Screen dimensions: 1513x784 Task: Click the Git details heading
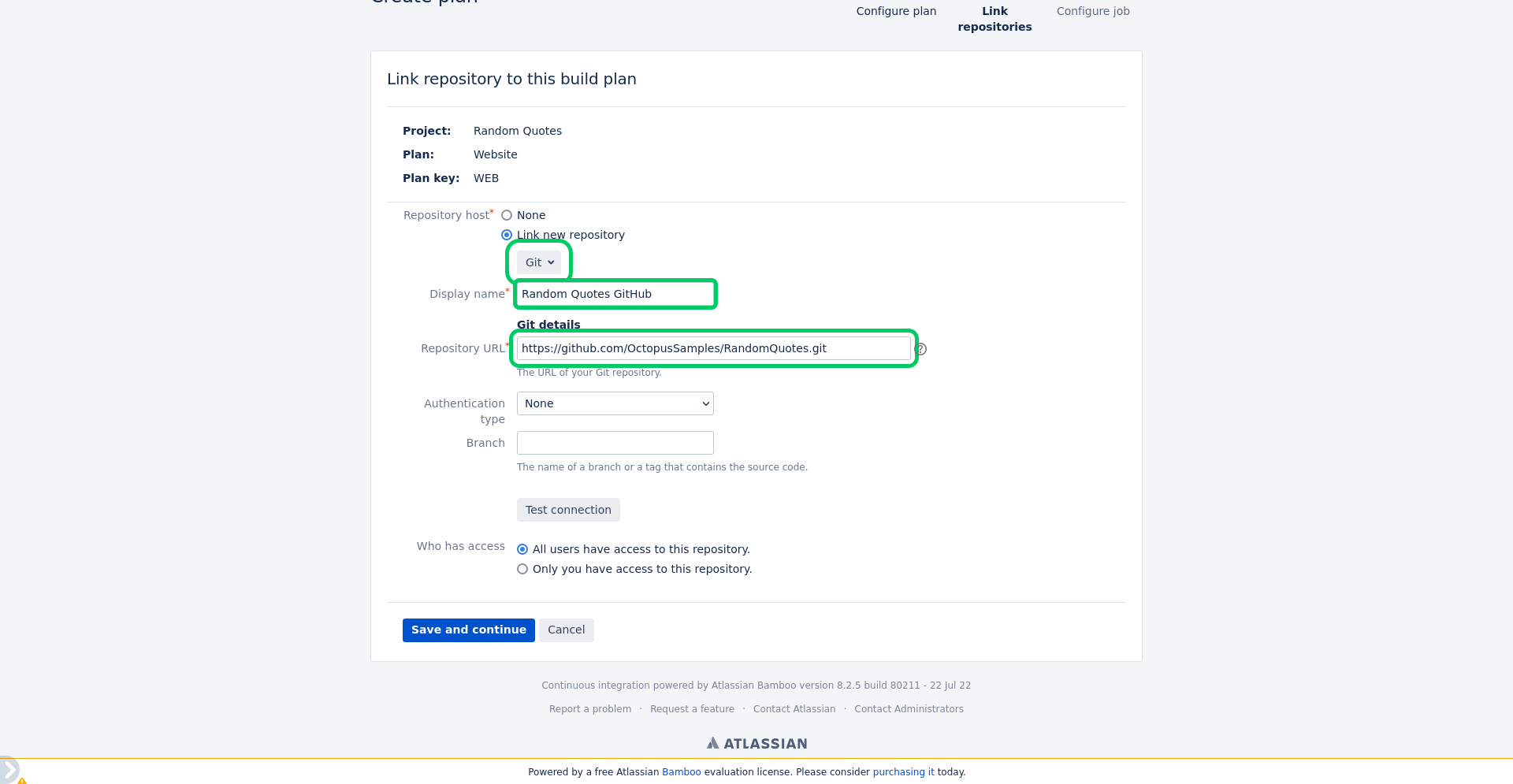coord(548,325)
